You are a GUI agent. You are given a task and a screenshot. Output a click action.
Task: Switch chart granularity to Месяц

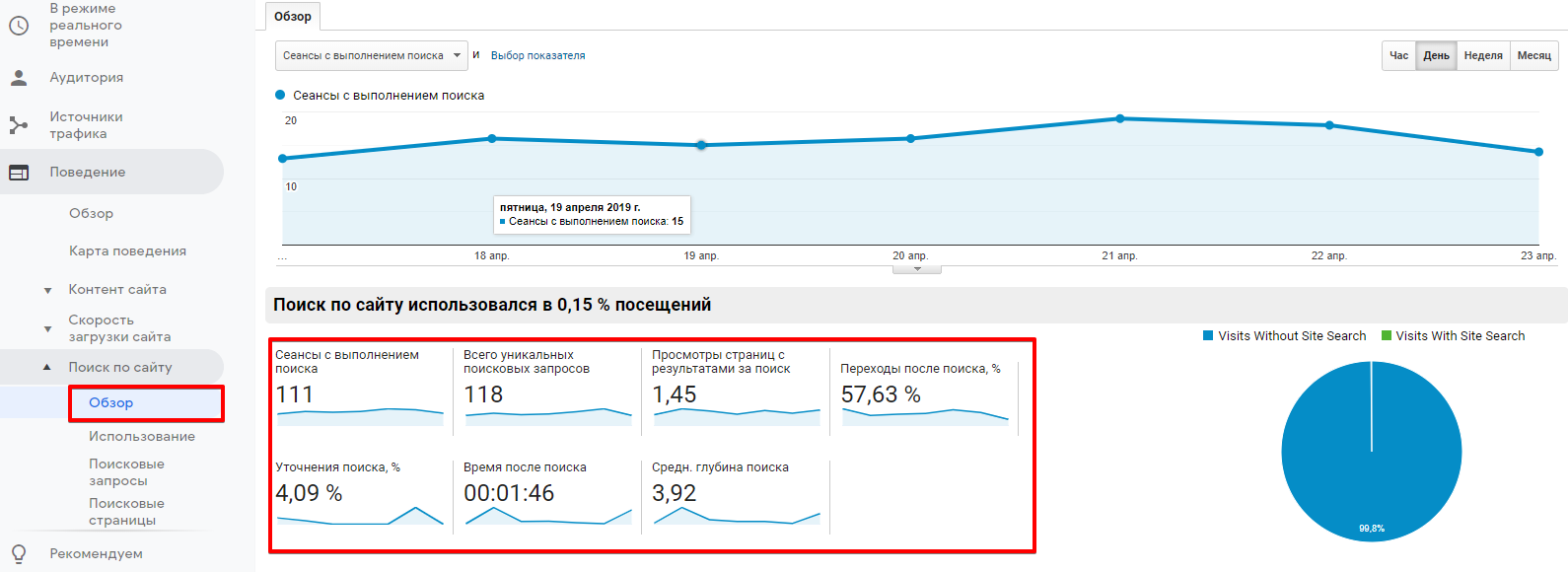point(1533,56)
